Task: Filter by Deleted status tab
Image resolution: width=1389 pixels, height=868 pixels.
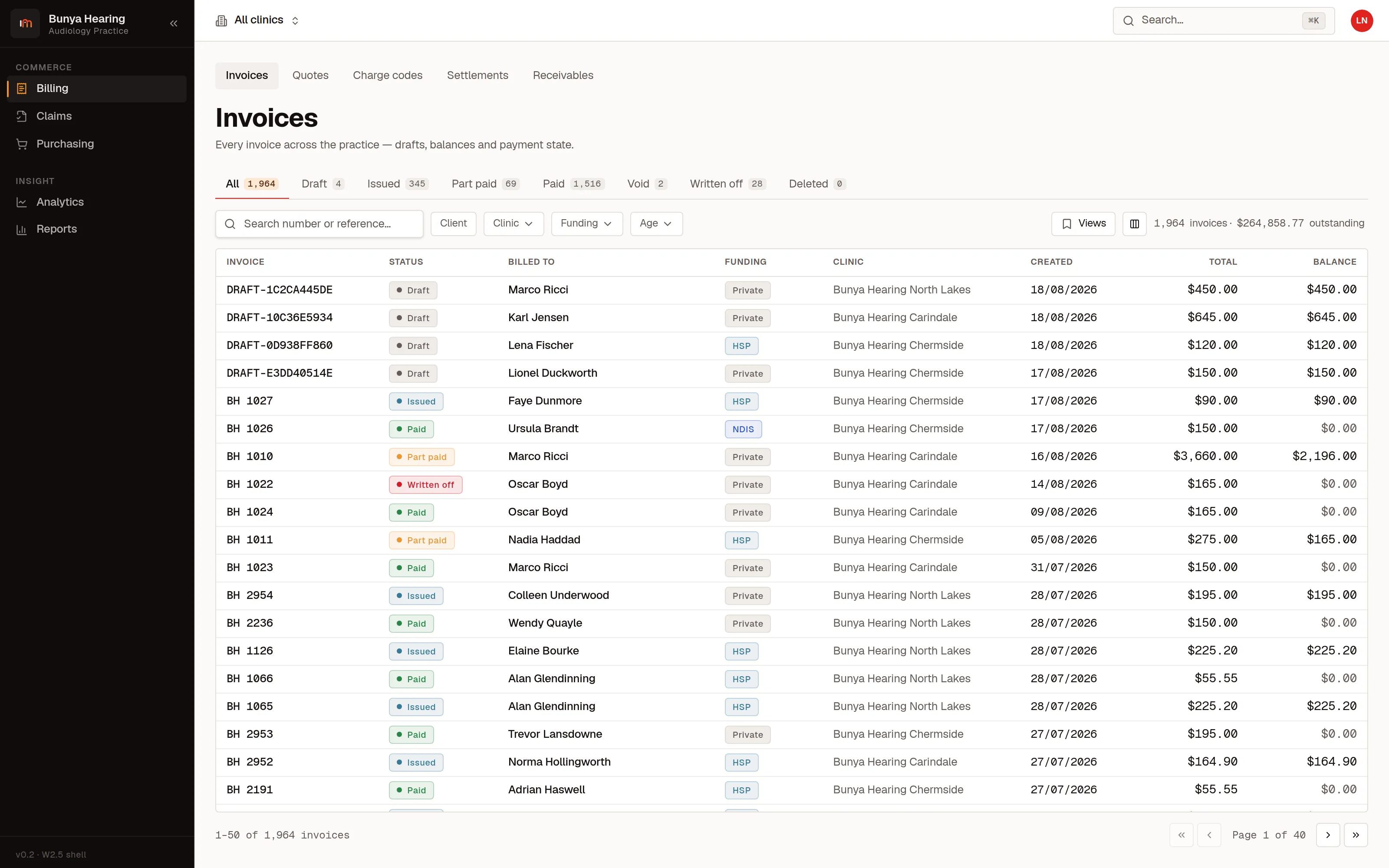Action: pyautogui.click(x=817, y=184)
